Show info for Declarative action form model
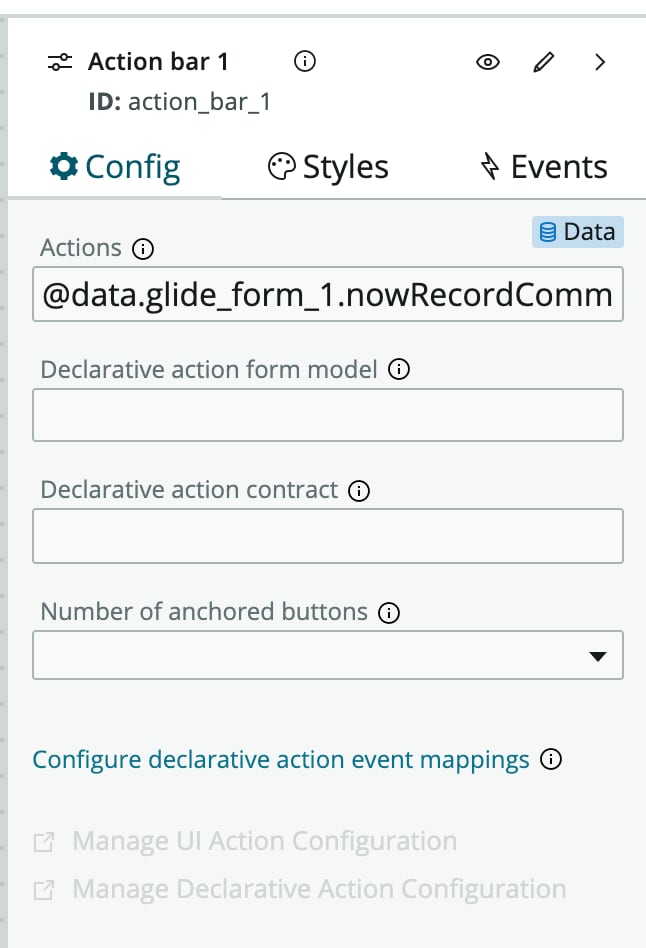The height and width of the screenshot is (948, 646). click(x=399, y=369)
